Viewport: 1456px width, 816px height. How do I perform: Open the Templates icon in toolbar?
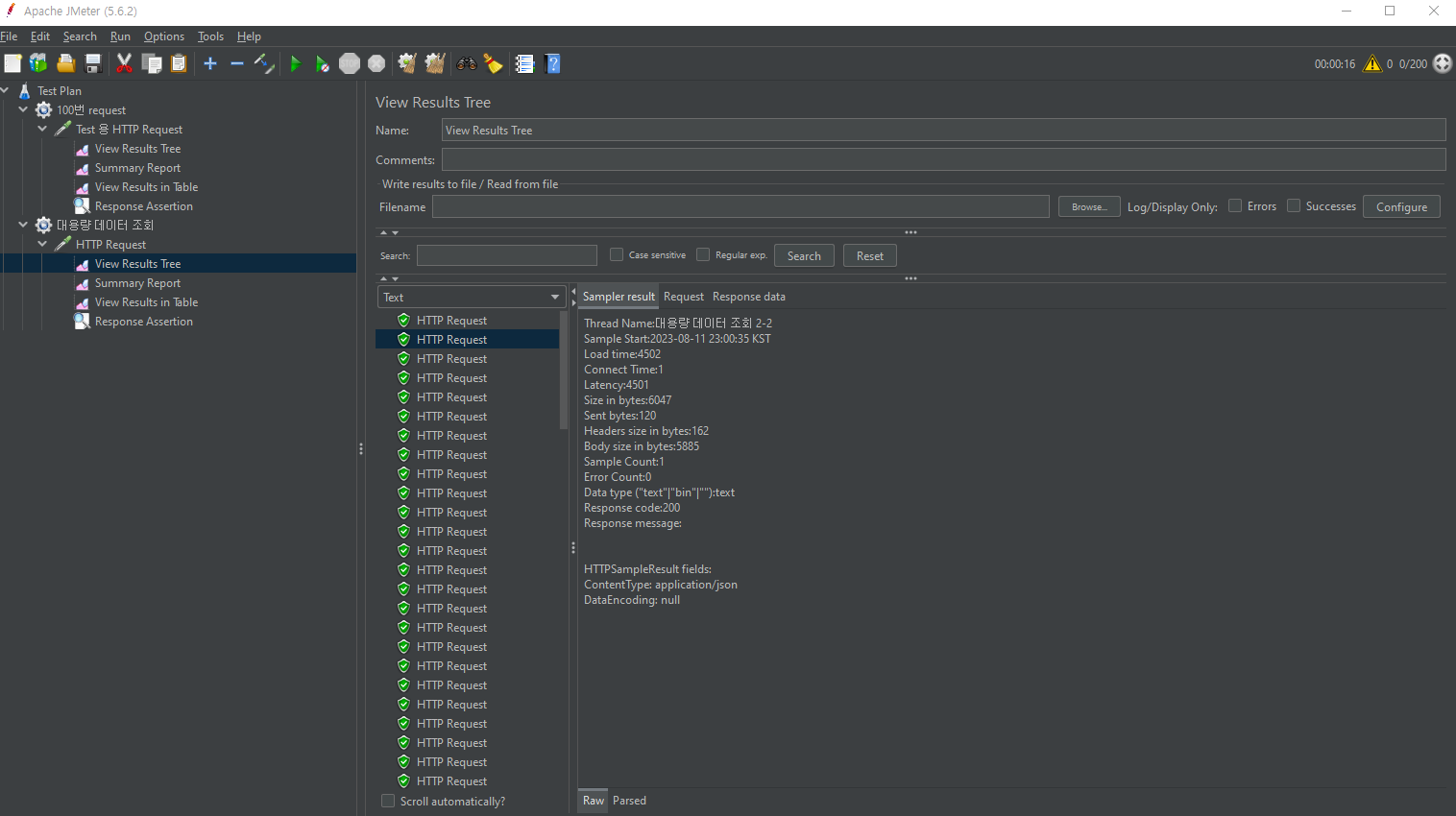(38, 63)
